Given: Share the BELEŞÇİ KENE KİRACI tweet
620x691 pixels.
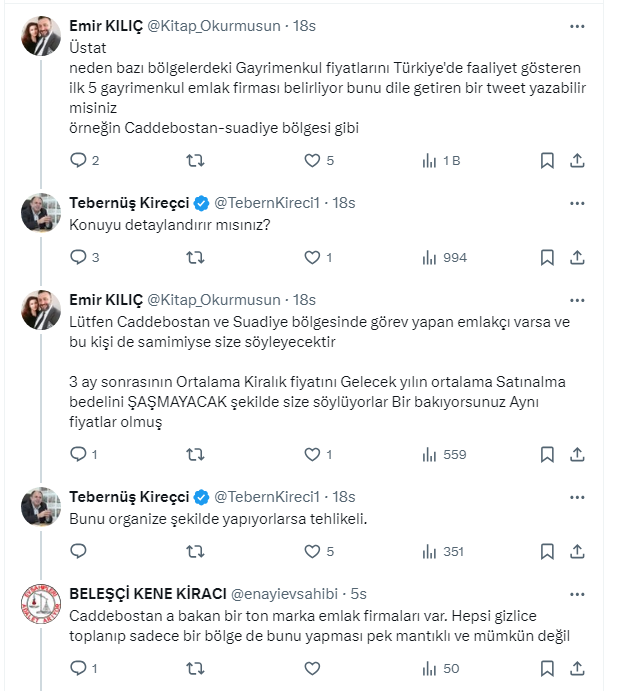Looking at the screenshot, I should pos(577,668).
